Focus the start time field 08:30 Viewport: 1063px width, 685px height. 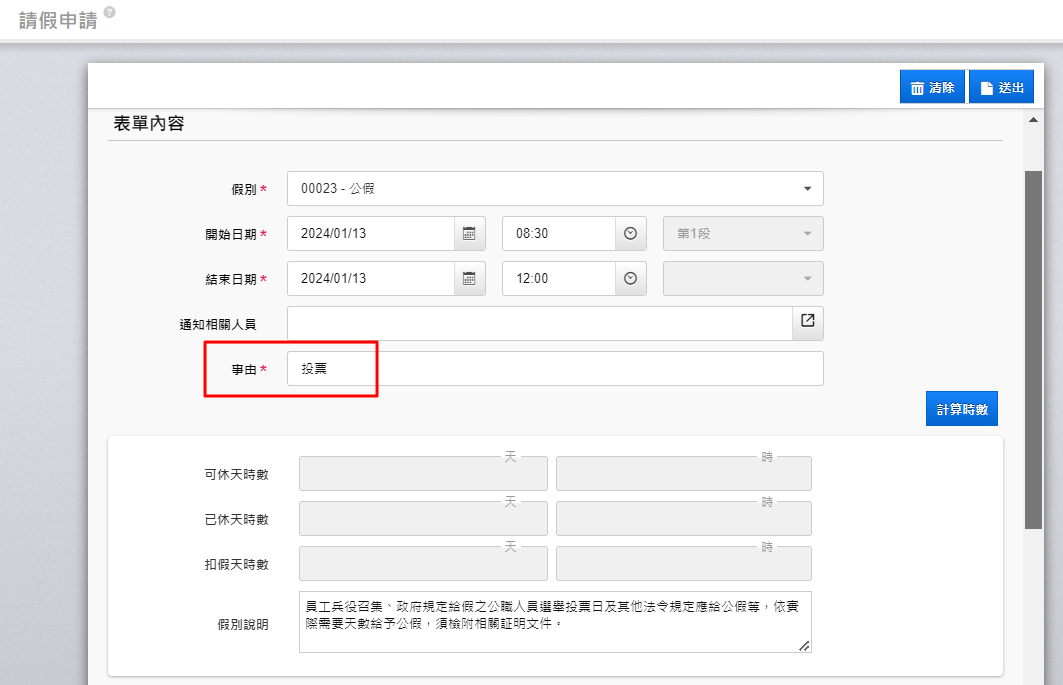[558, 233]
